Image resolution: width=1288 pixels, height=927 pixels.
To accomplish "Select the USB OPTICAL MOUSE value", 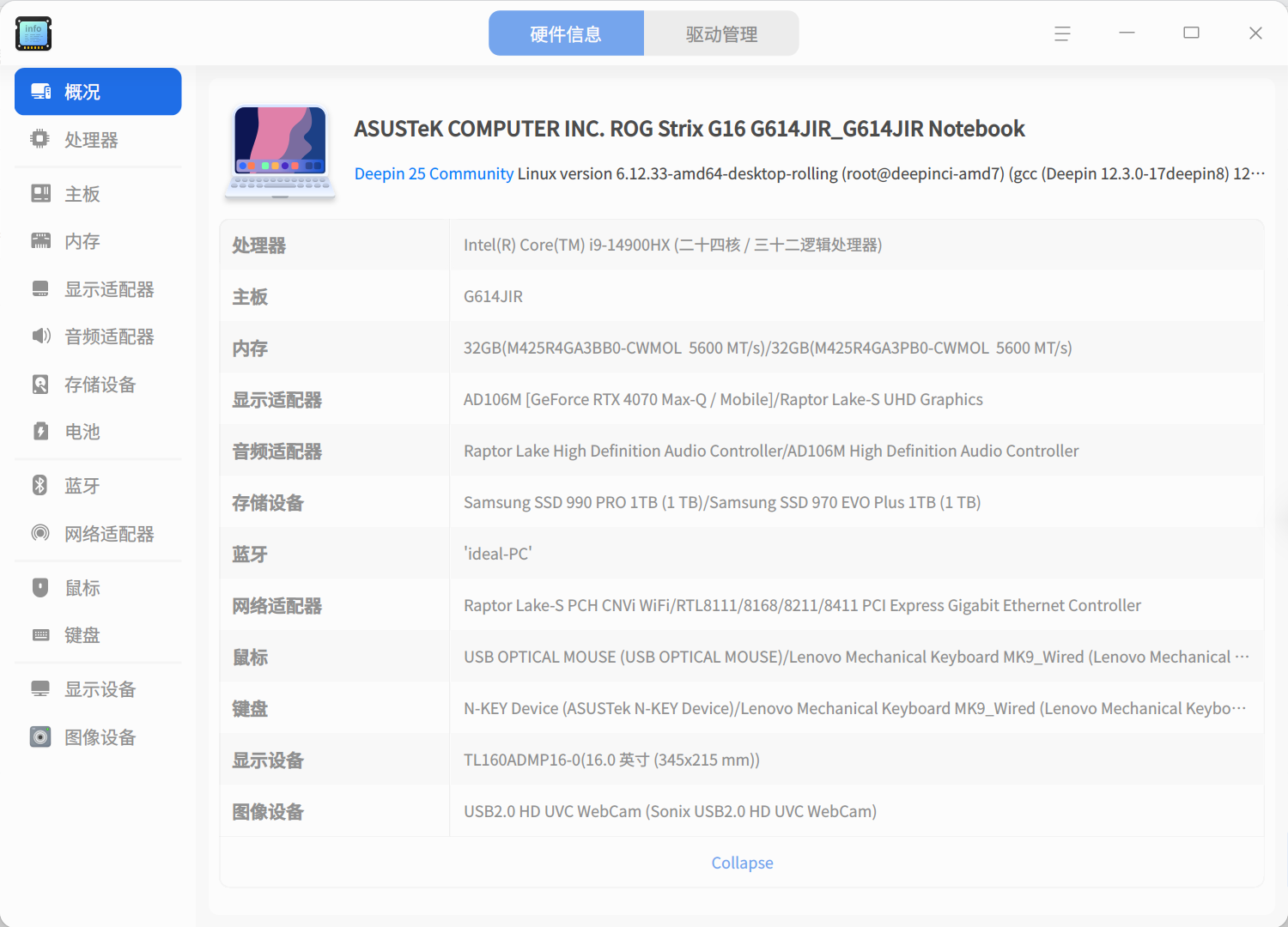I will (x=856, y=657).
